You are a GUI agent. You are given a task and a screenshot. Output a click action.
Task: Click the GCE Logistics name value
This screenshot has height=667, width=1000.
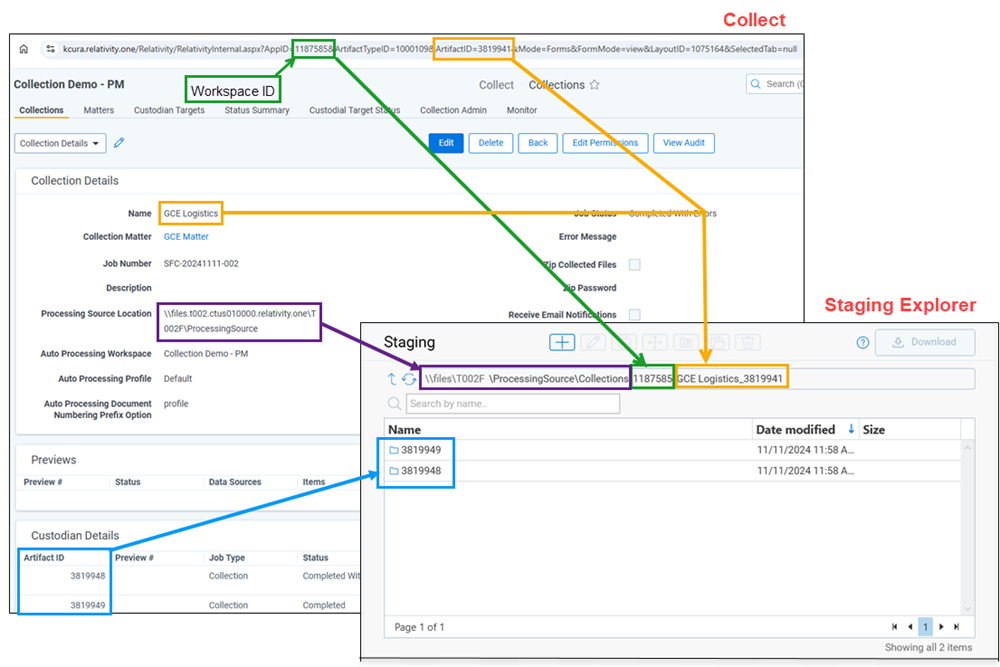191,214
